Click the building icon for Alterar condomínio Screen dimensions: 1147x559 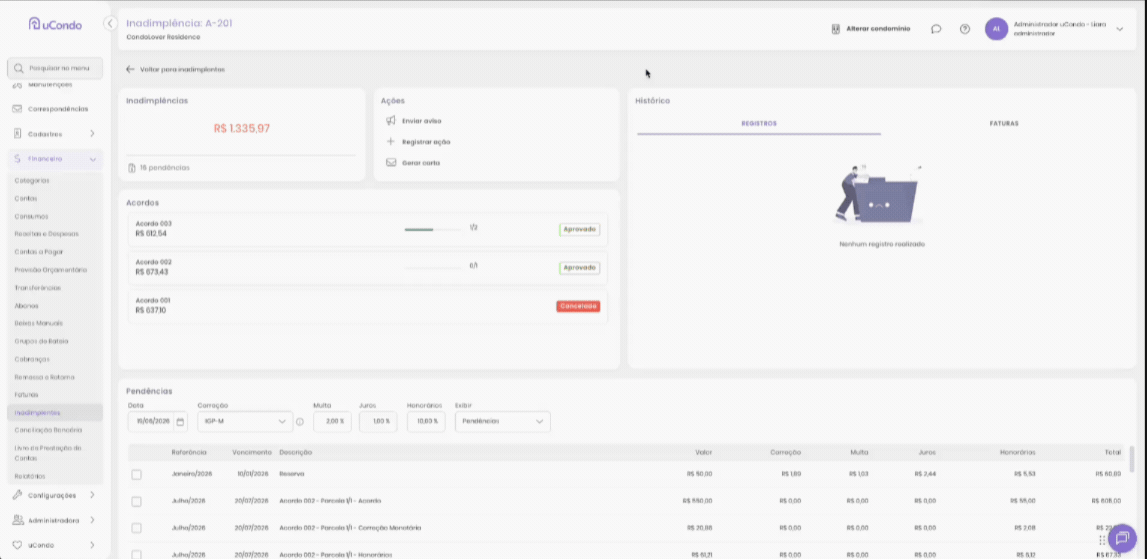(835, 29)
